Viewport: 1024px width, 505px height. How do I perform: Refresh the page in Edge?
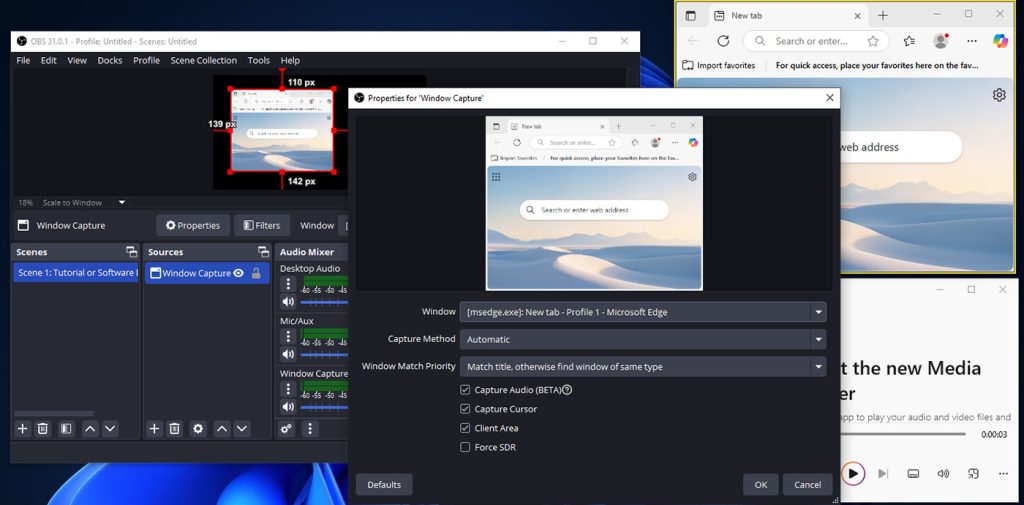[x=723, y=41]
